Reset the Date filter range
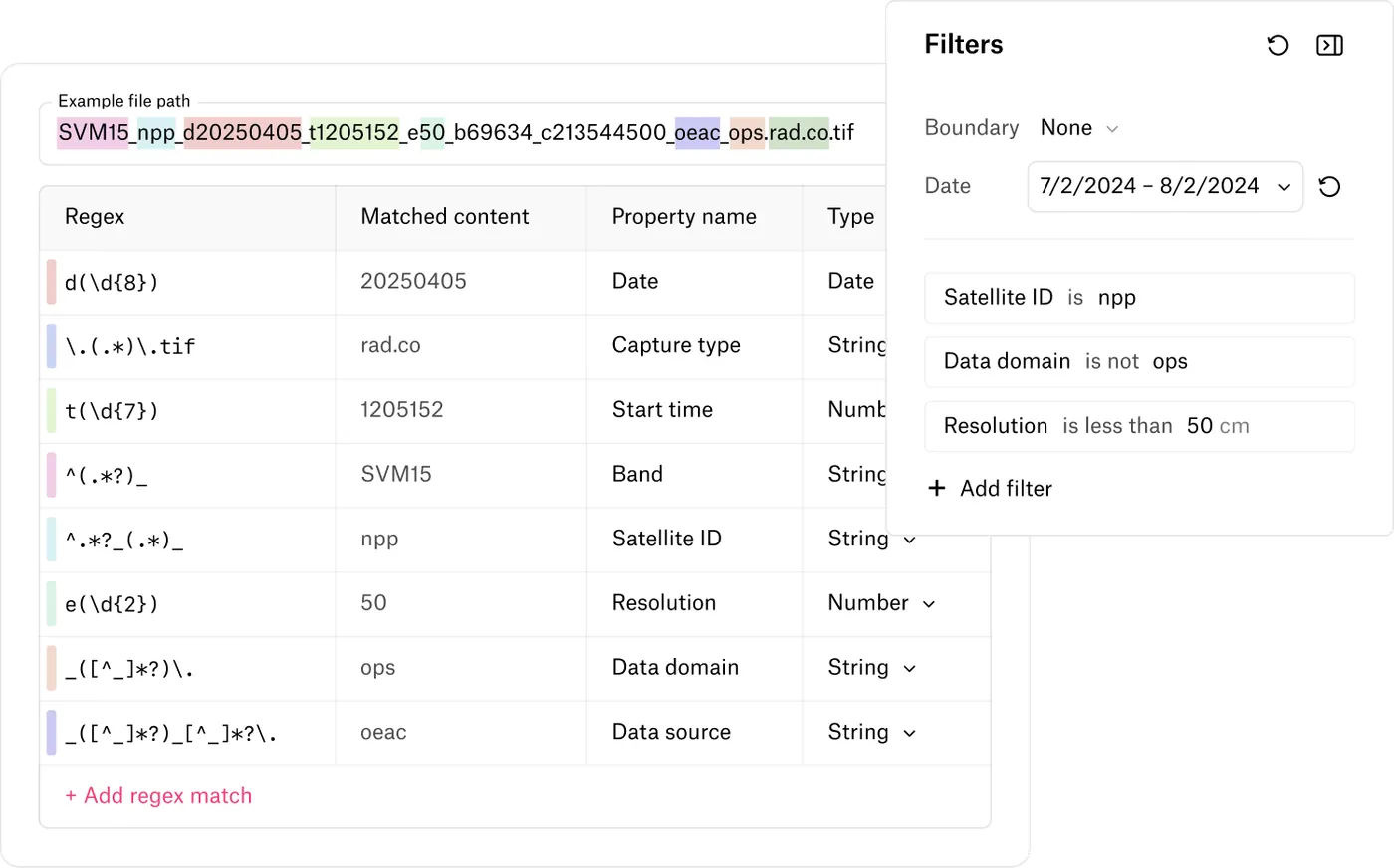Image resolution: width=1394 pixels, height=868 pixels. coord(1329,186)
